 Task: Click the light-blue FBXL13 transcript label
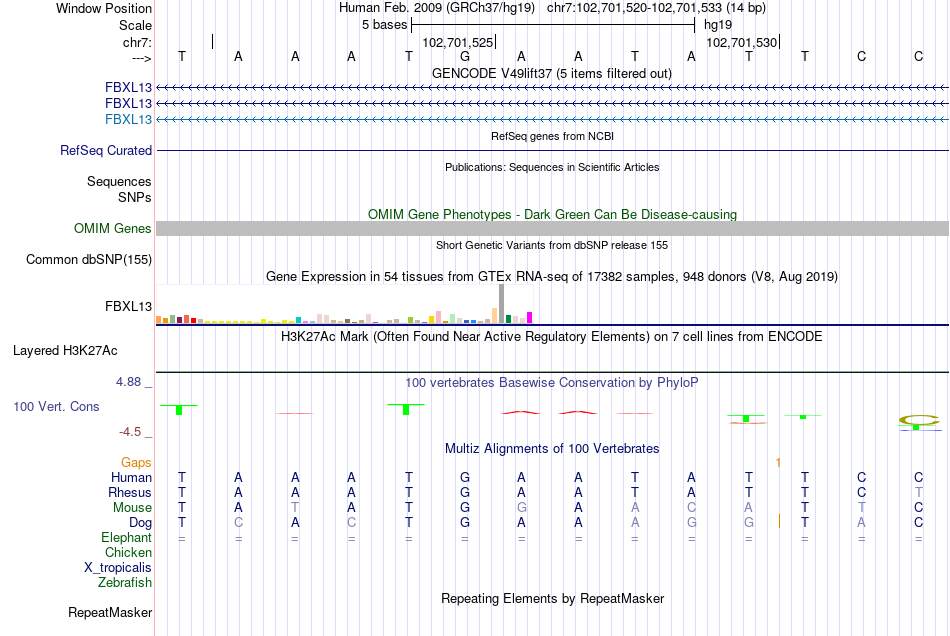click(128, 119)
